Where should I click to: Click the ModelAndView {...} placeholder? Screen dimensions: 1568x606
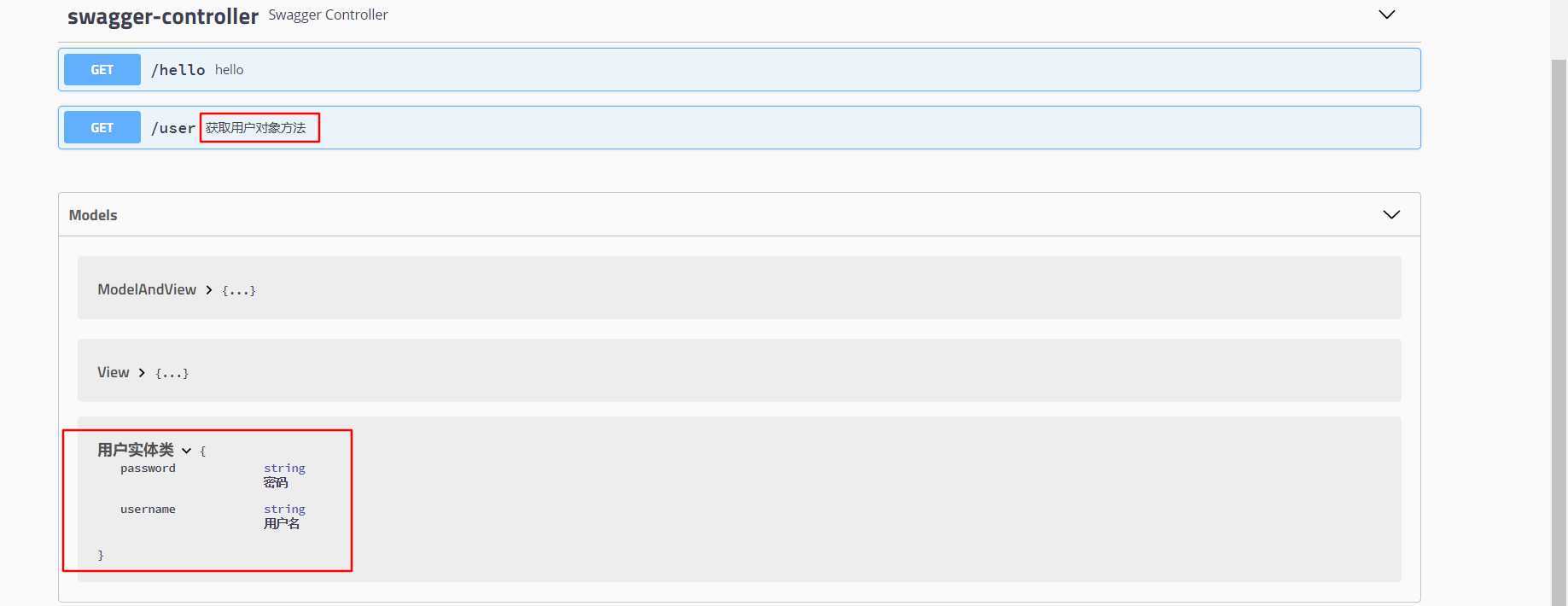point(238,291)
